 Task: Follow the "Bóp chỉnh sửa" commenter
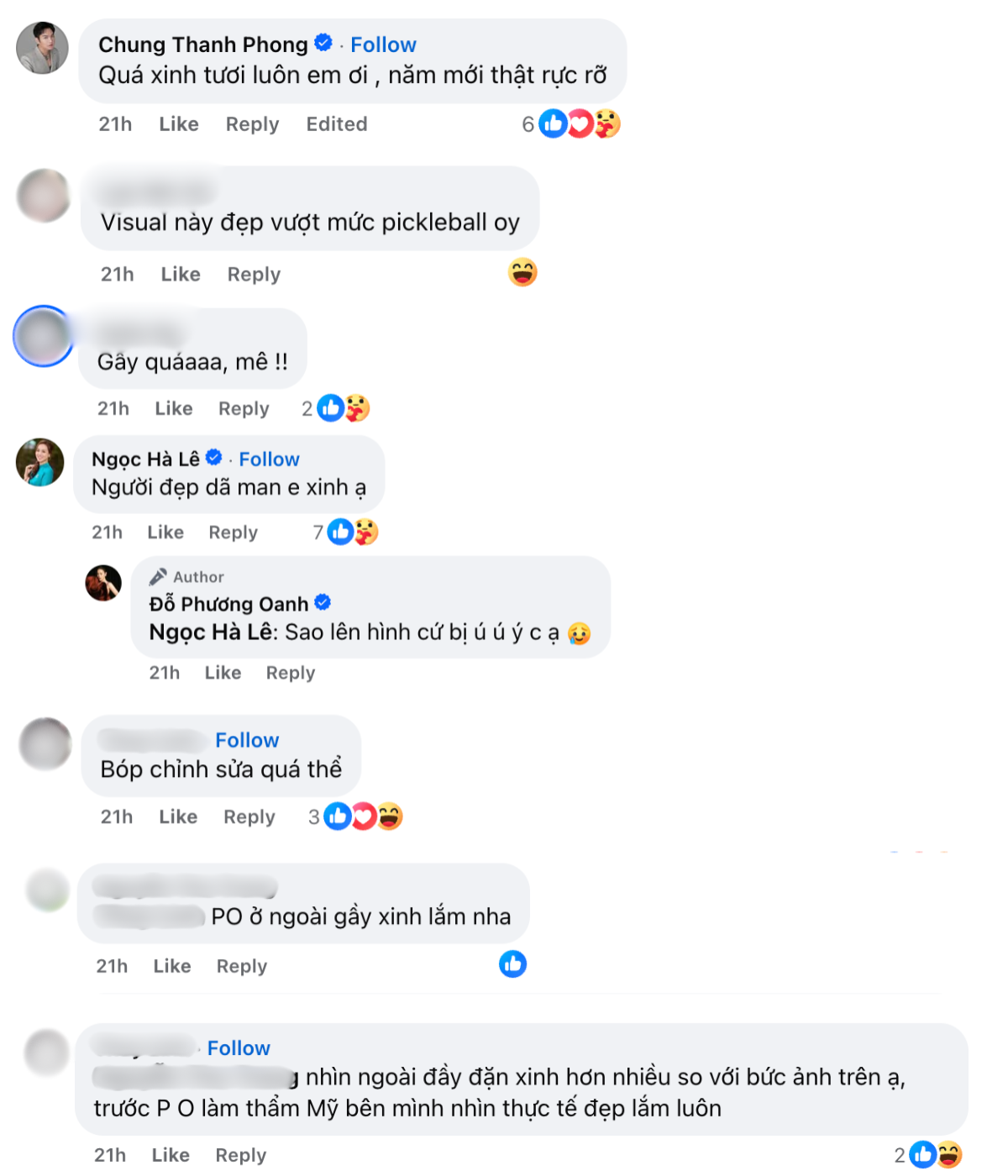coord(247,740)
